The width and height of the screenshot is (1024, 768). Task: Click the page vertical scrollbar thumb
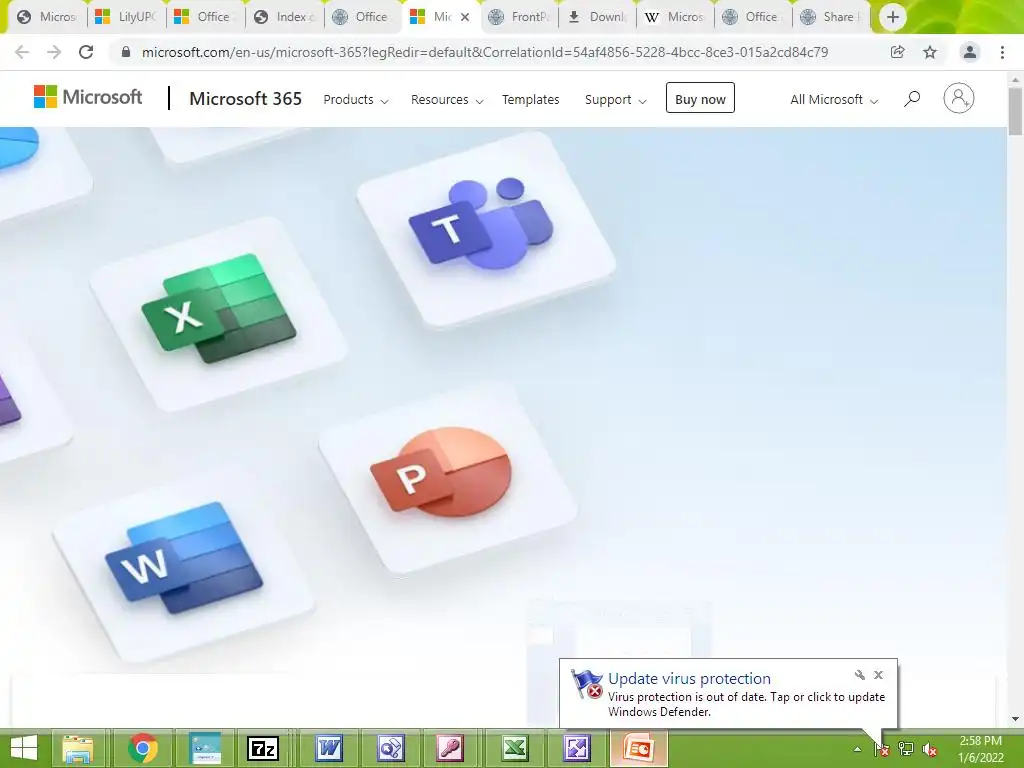click(1016, 112)
